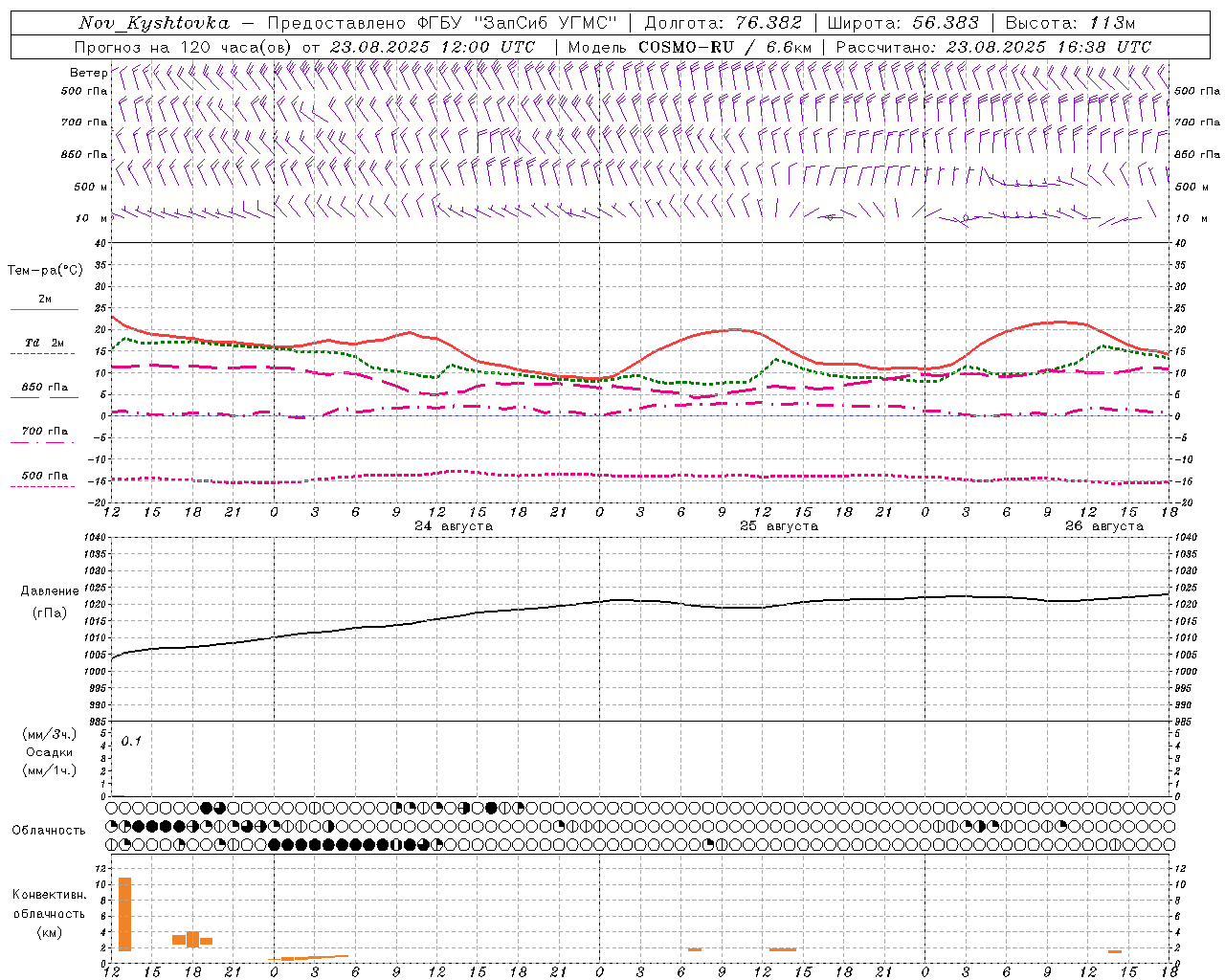The image size is (1225, 980).
Task: Click the Высота: 113м value
Action: (1070, 23)
